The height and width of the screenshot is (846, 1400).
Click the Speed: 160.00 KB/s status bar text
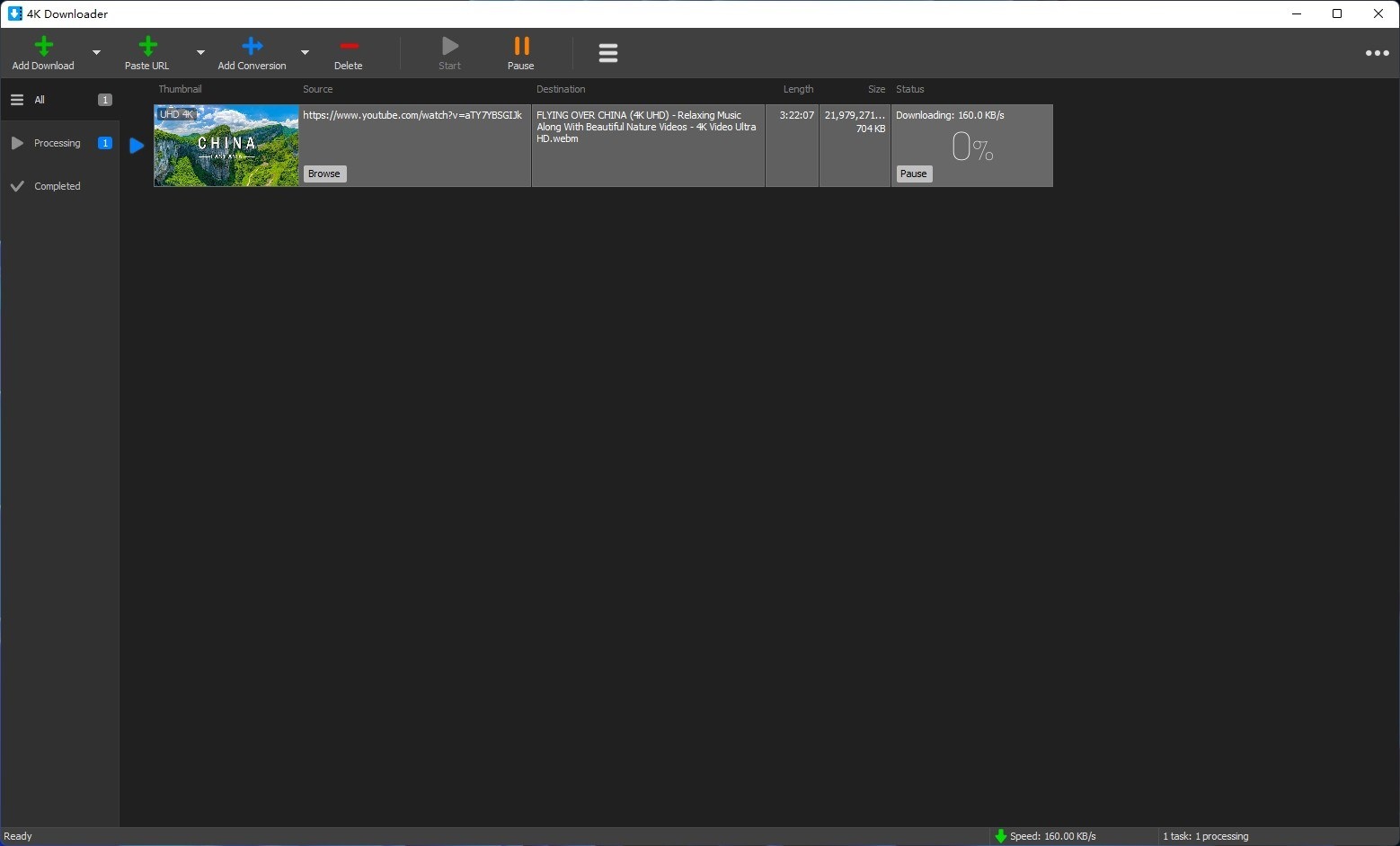coord(1053,836)
